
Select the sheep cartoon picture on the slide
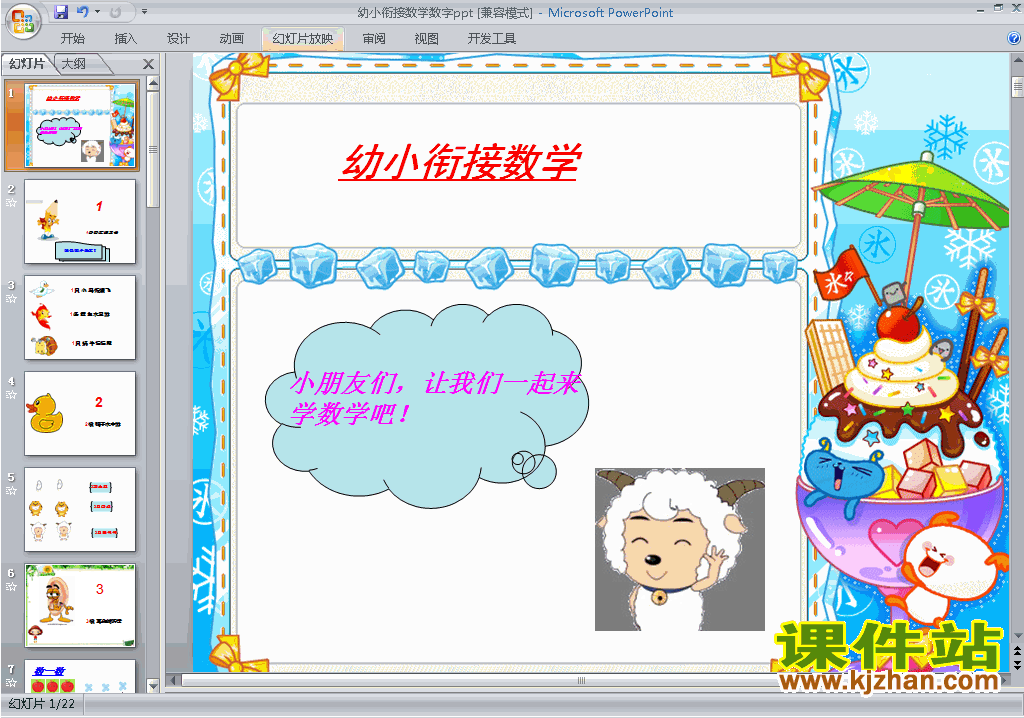680,549
